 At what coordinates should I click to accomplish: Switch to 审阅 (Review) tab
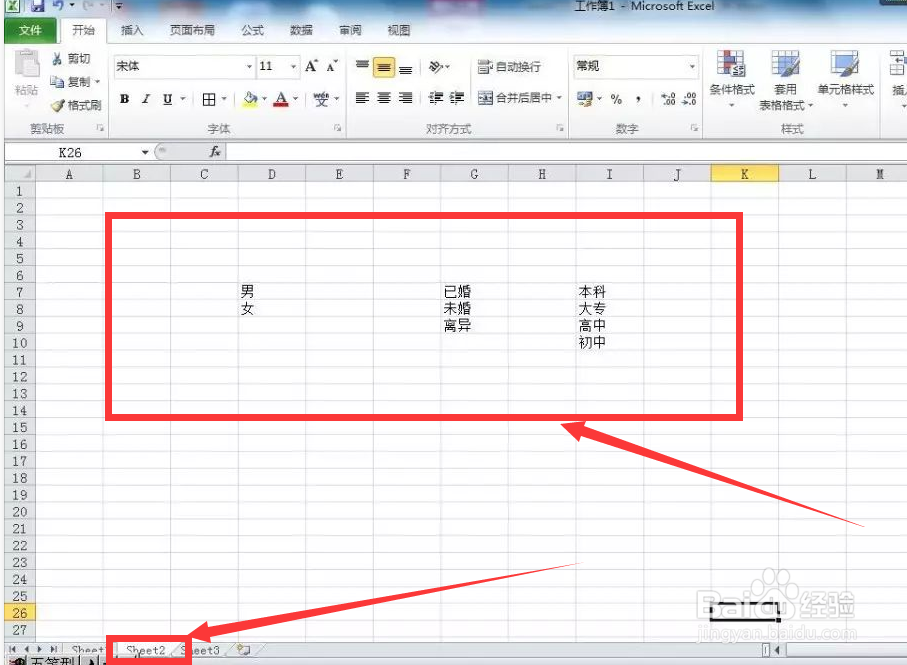click(350, 30)
